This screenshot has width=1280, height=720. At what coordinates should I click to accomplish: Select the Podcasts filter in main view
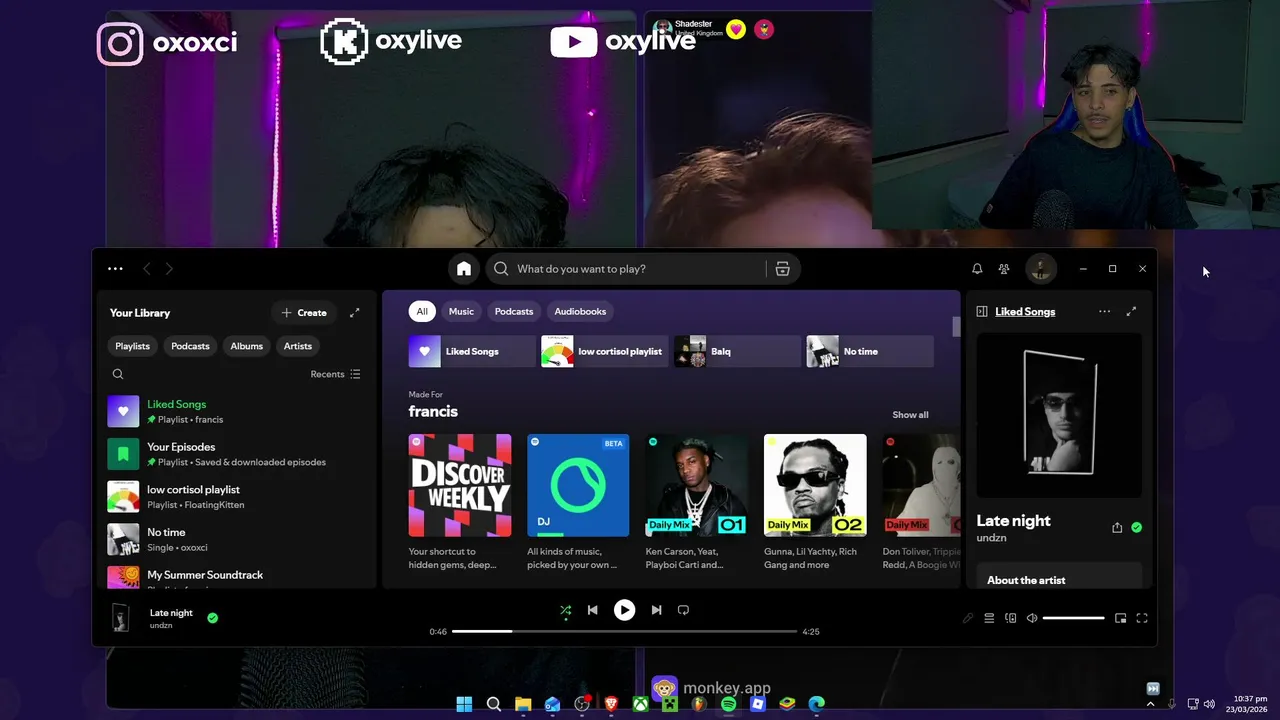[x=514, y=311]
